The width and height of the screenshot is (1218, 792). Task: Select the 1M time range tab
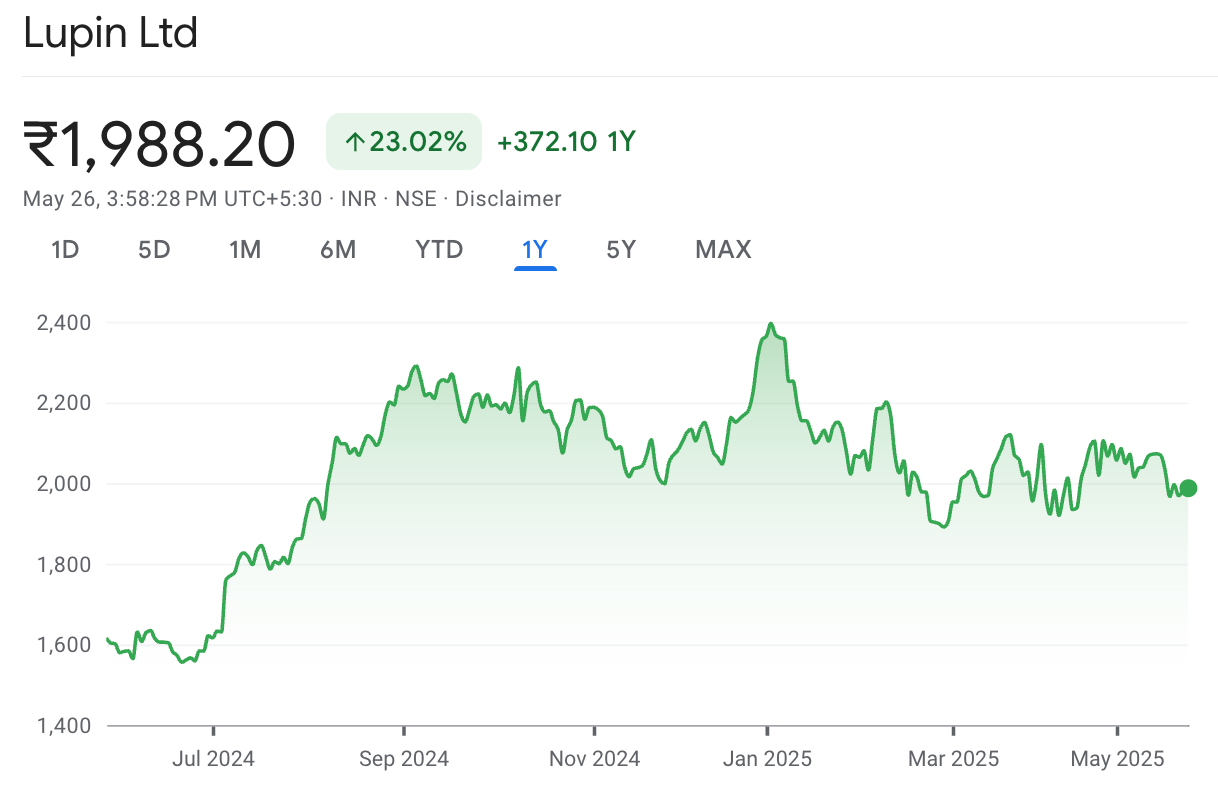pyautogui.click(x=245, y=249)
